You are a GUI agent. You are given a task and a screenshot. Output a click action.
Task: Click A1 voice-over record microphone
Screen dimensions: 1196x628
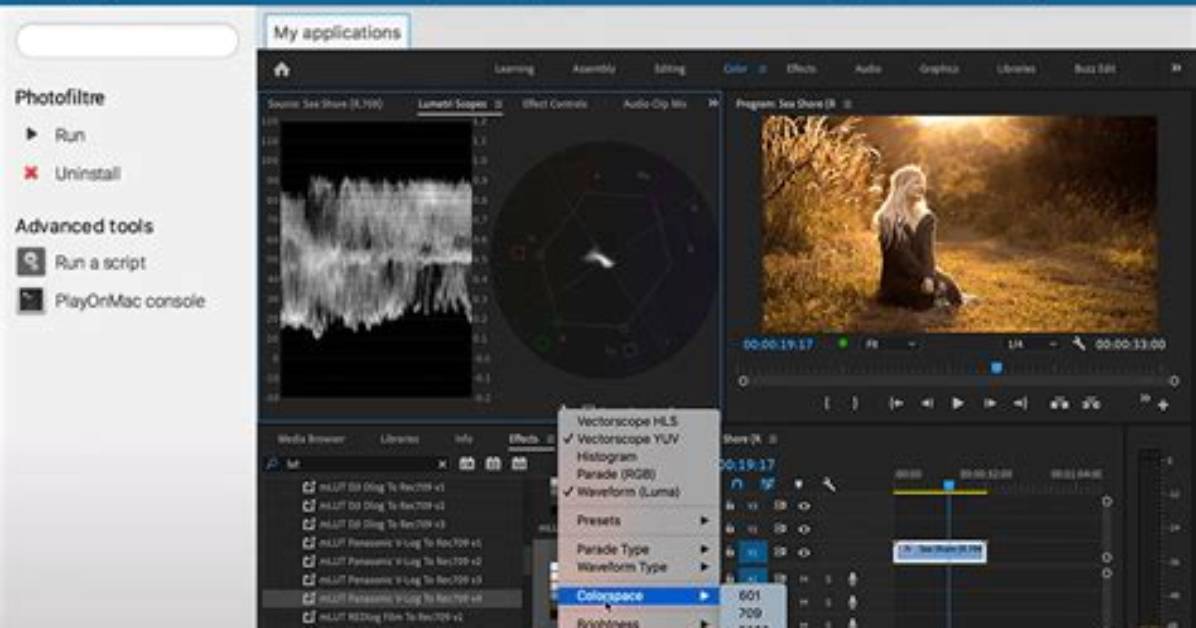click(853, 580)
